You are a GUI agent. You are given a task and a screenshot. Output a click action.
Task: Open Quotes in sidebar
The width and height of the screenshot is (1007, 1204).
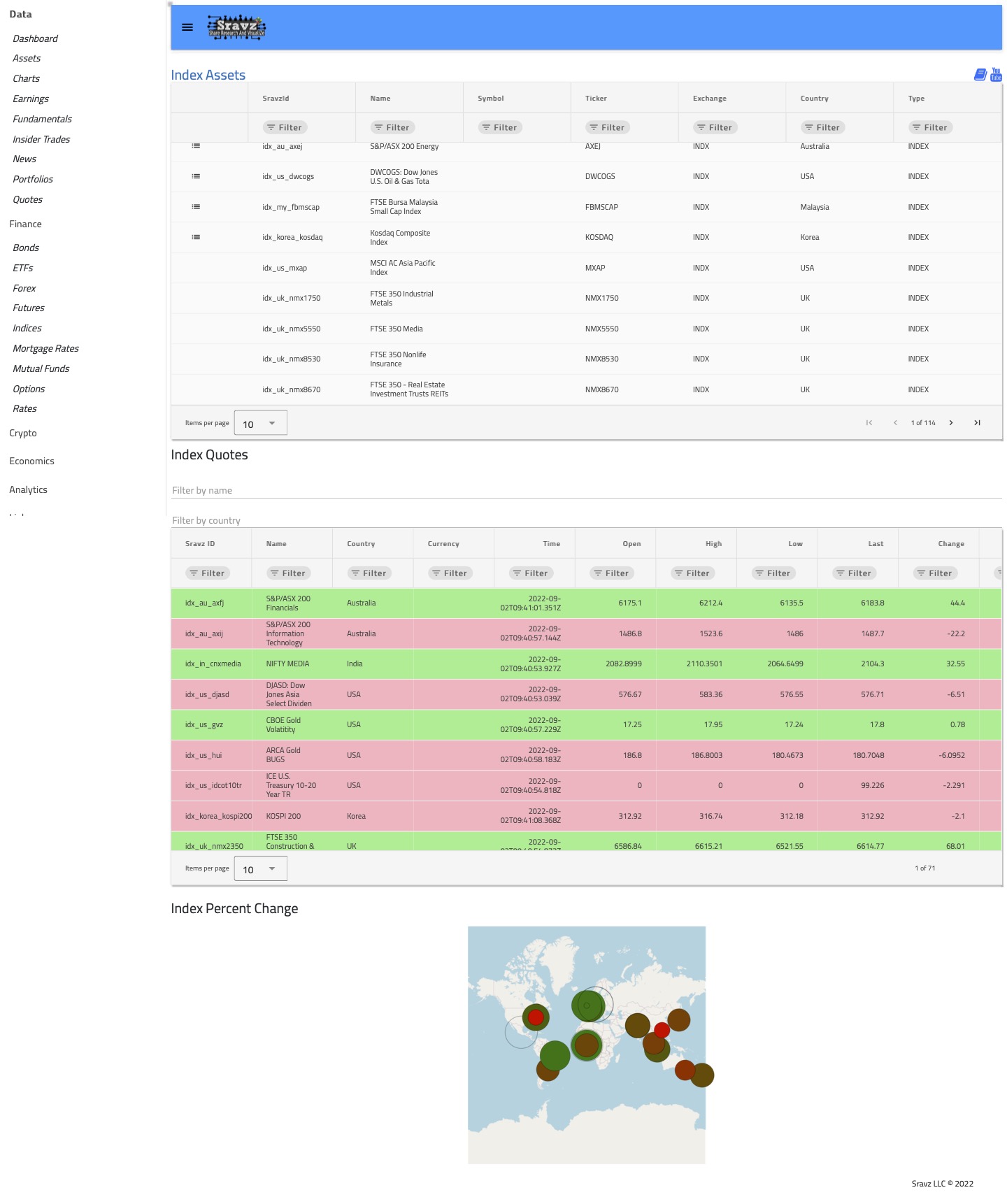pos(27,199)
